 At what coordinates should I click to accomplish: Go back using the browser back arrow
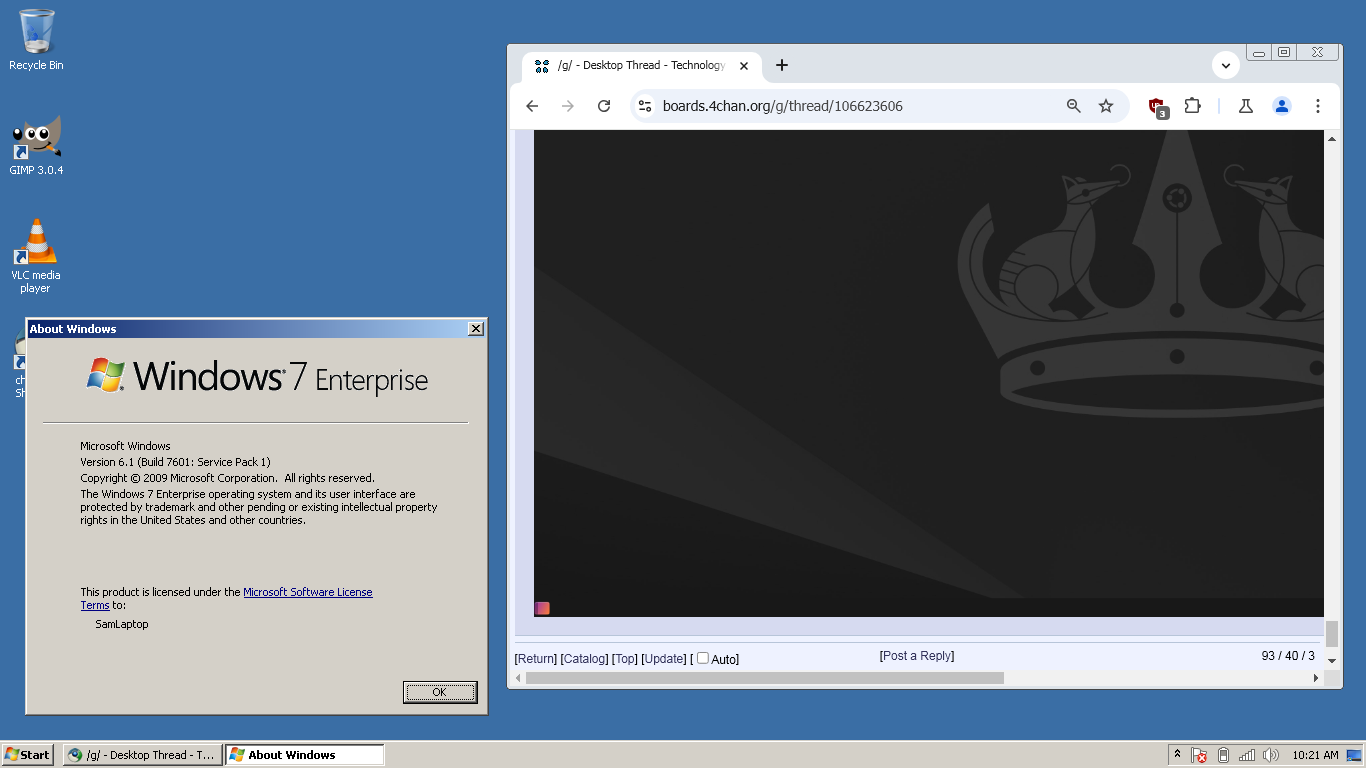[532, 106]
